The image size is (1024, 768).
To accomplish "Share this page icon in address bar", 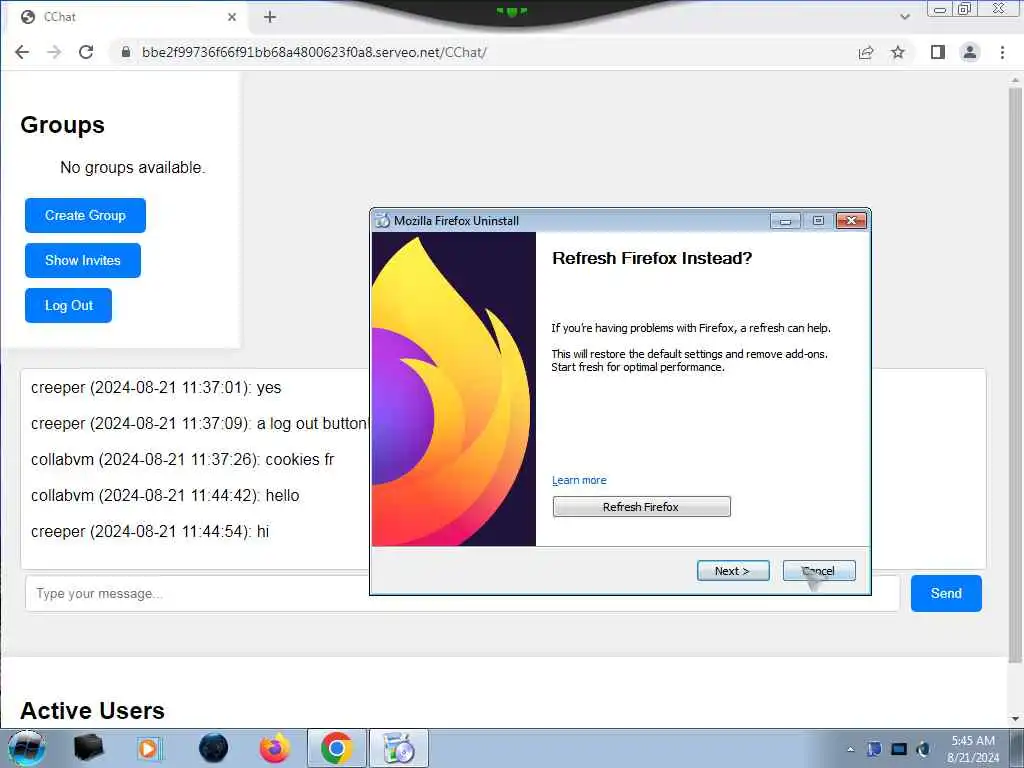I will pos(866,52).
